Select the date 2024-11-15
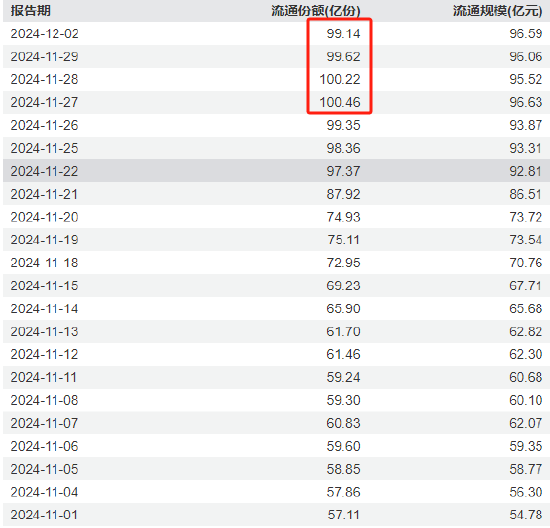 pos(45,286)
